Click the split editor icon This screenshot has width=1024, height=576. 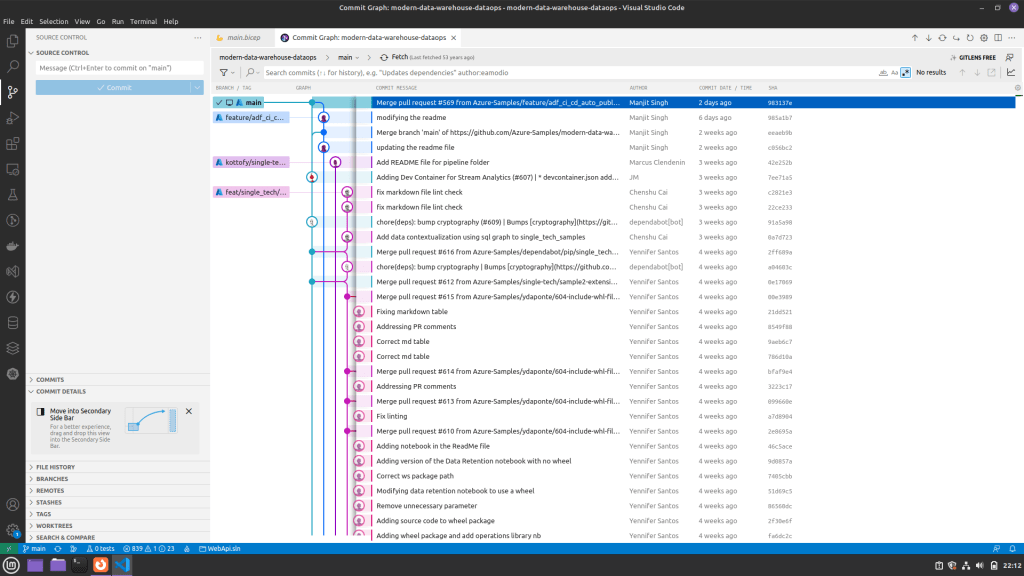click(998, 38)
